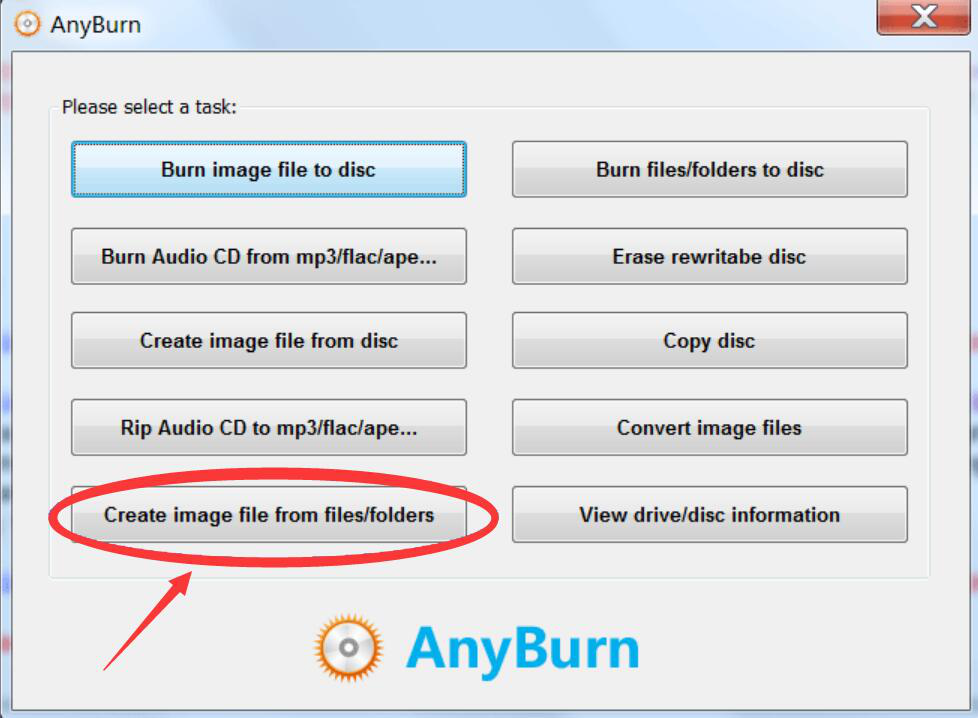Click the sun-shaped disc logo icon
The height and width of the screenshot is (718, 978).
(348, 647)
